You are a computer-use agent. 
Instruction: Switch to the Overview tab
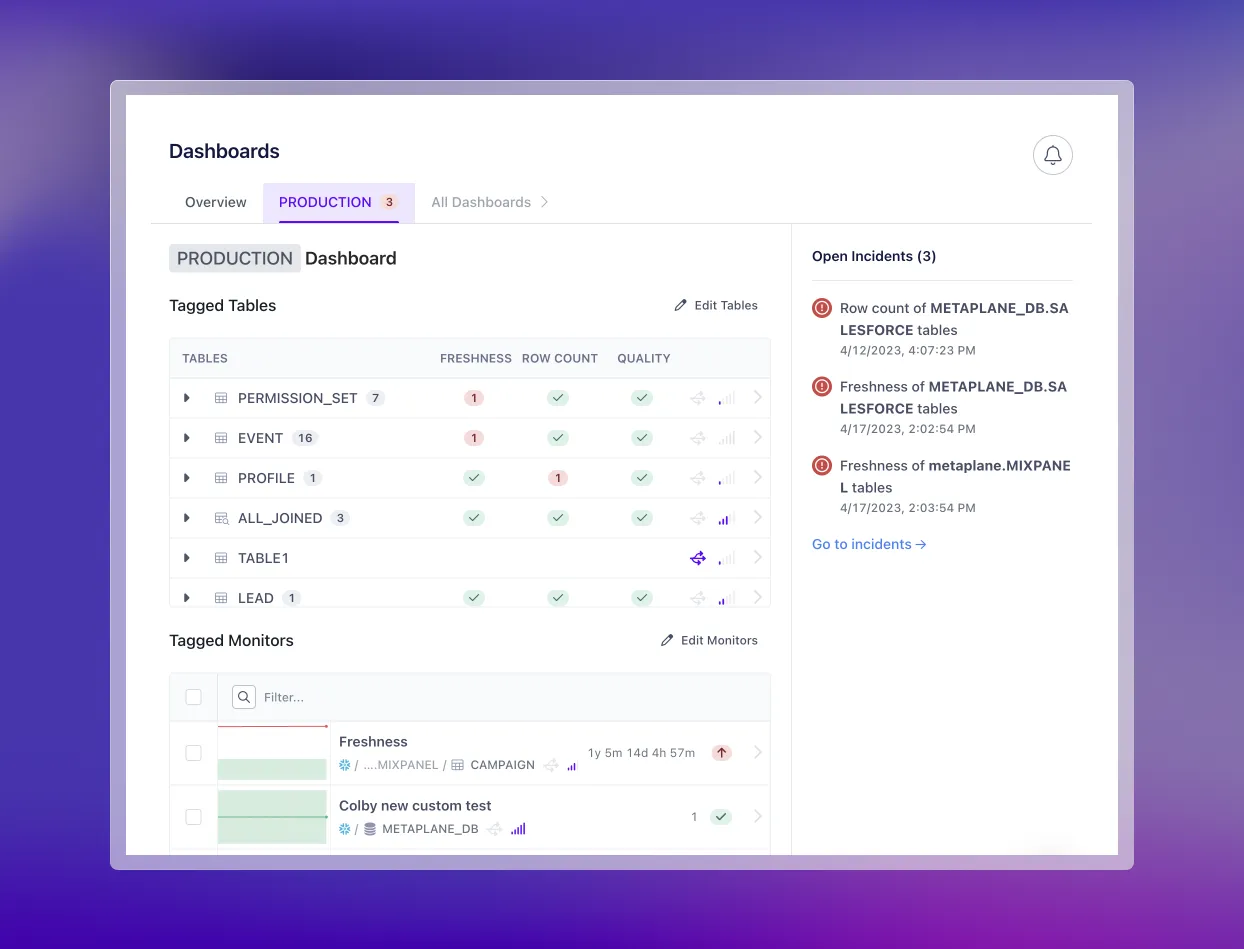tap(215, 202)
